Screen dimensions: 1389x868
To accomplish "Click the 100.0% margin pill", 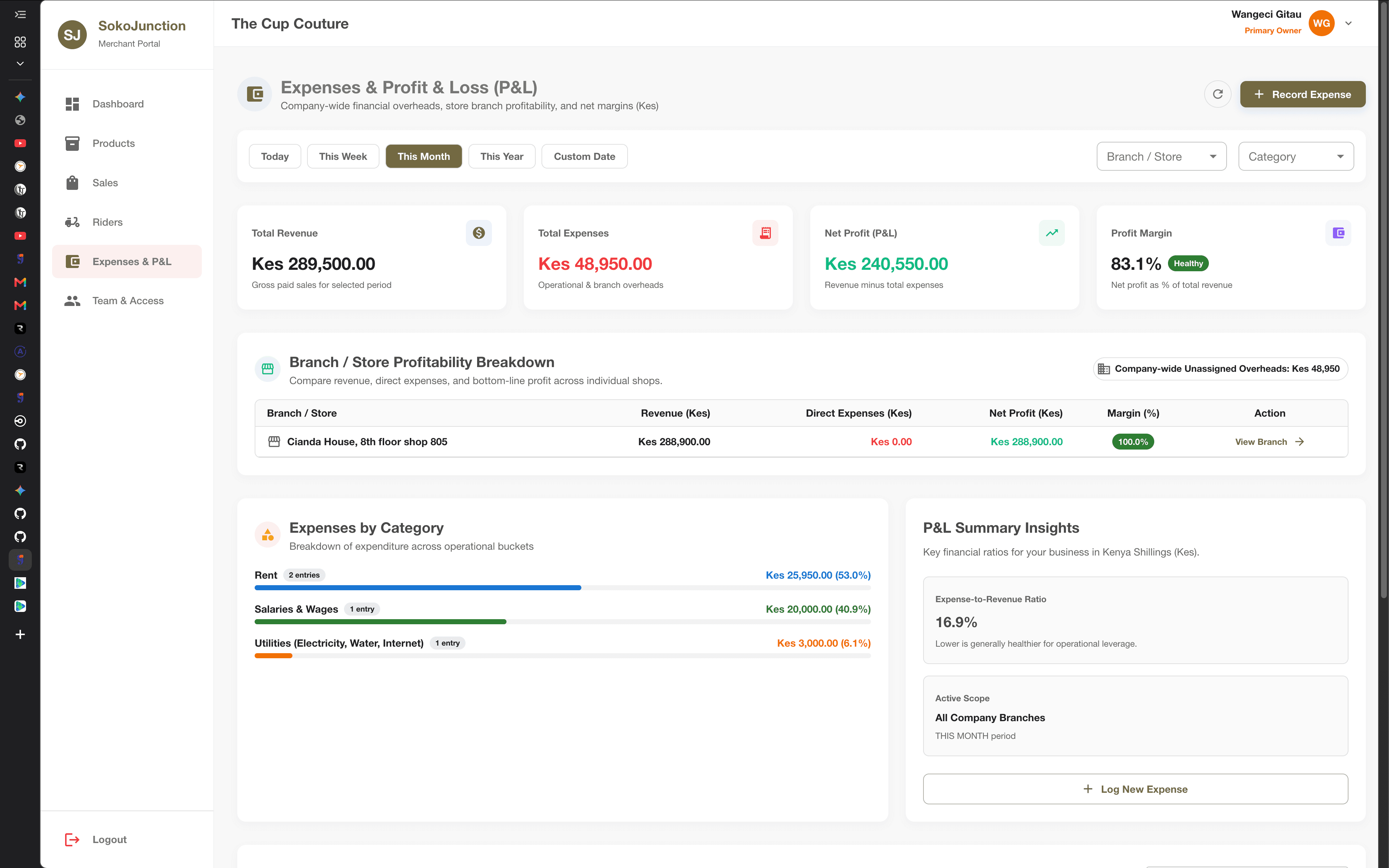I will click(x=1133, y=442).
